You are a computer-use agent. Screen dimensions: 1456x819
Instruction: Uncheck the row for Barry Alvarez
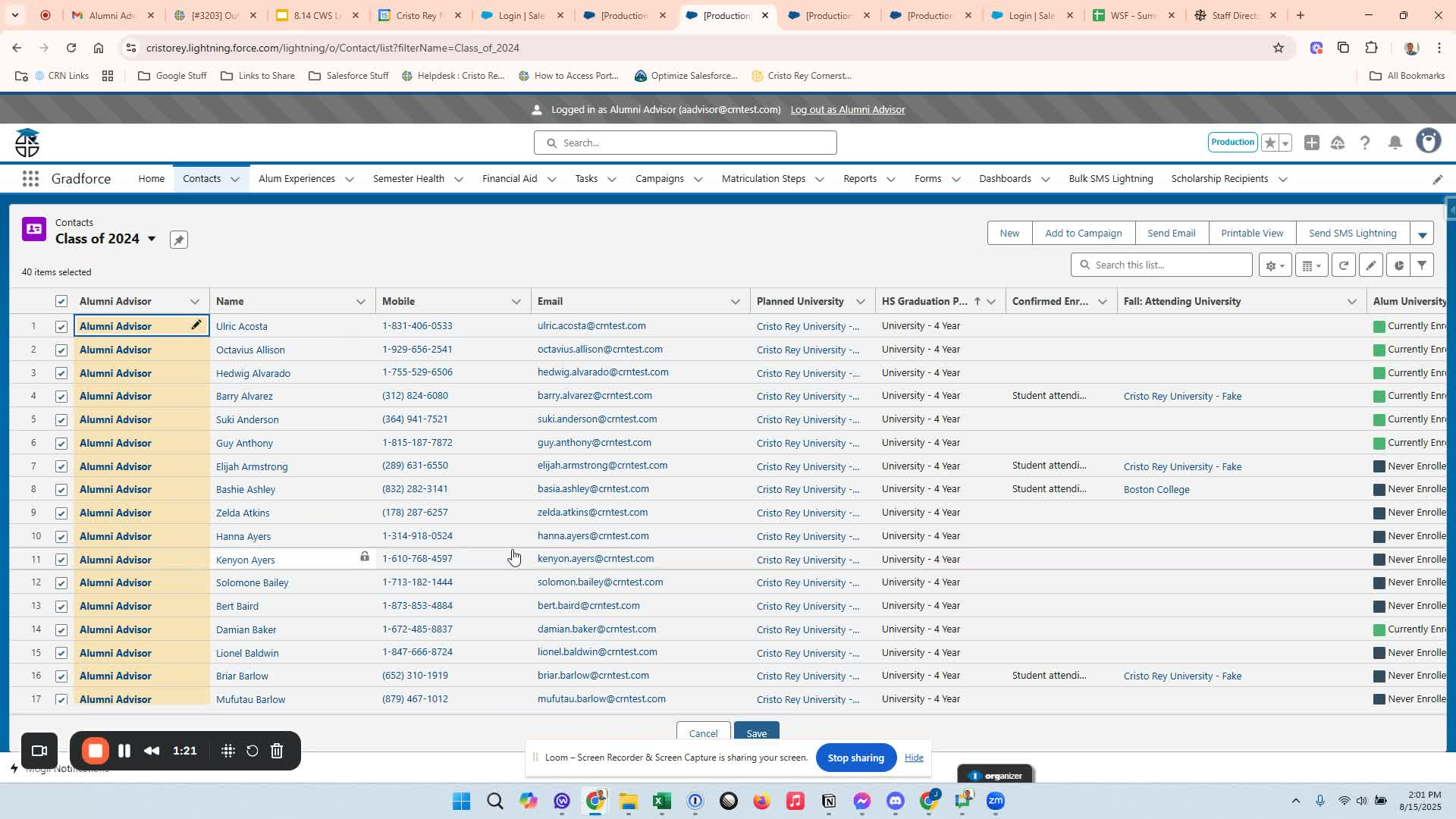click(61, 397)
